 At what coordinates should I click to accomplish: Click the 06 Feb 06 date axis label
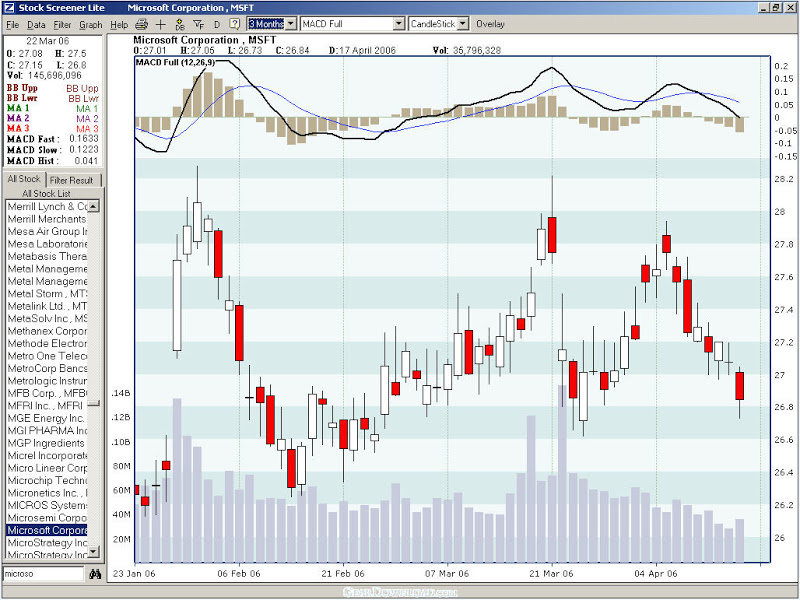[239, 573]
